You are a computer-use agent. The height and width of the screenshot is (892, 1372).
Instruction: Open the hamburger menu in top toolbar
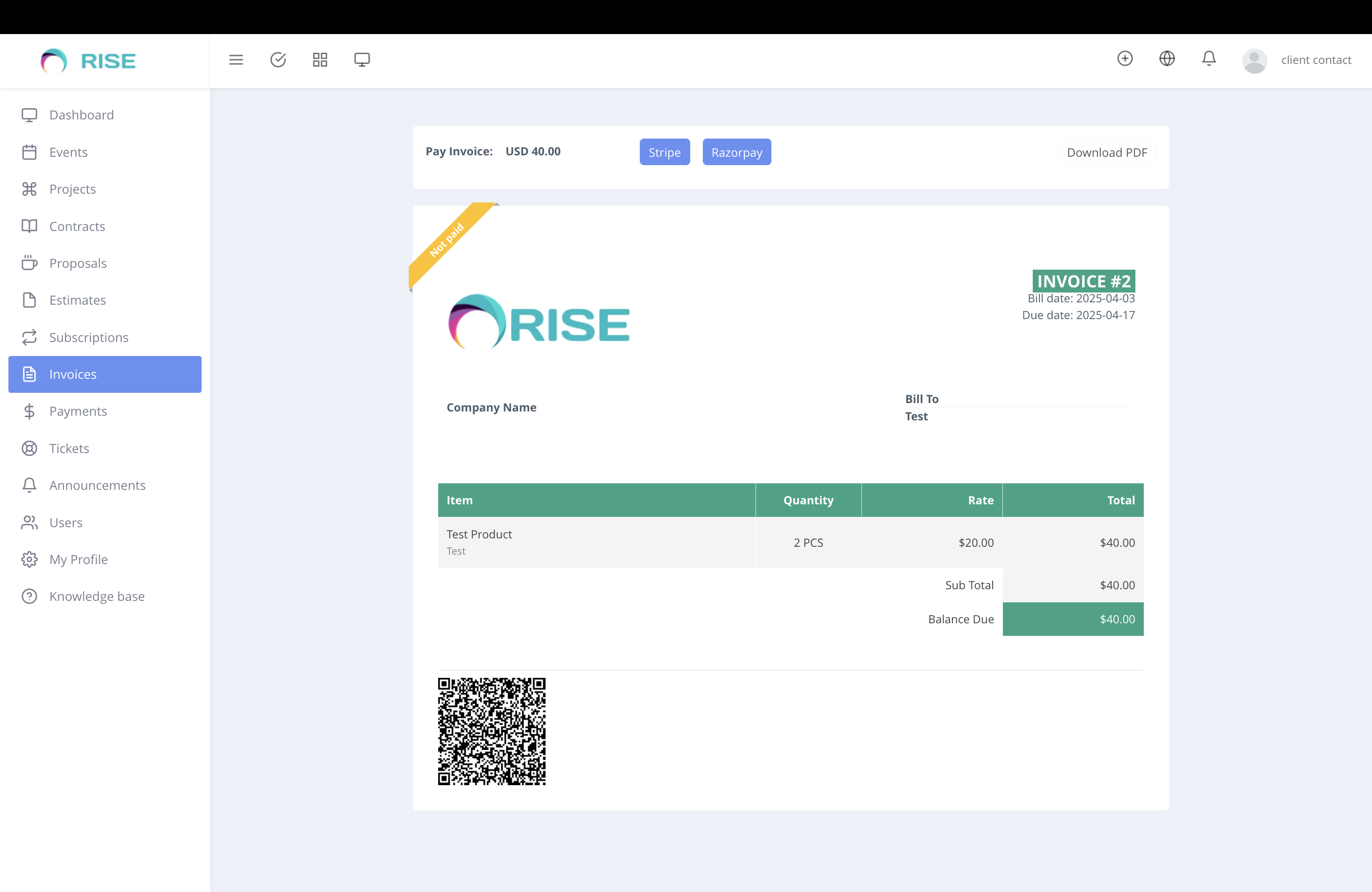coord(236,59)
